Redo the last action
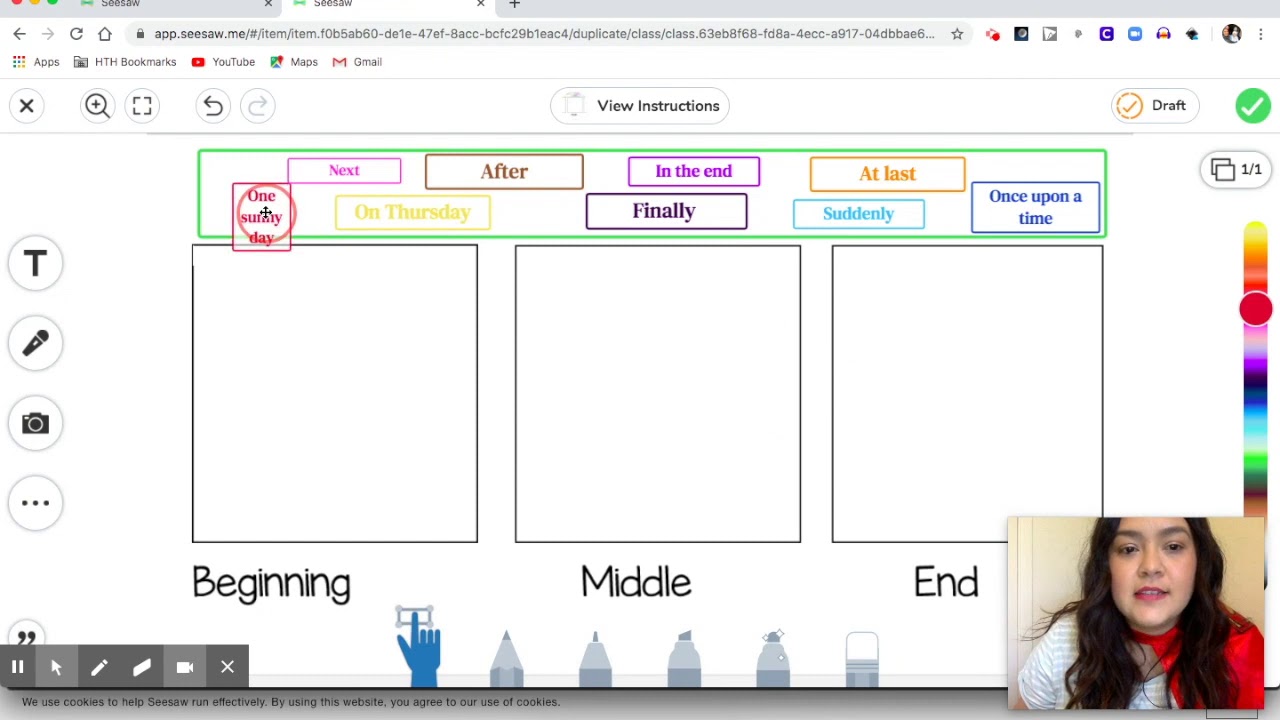1280x720 pixels. [x=257, y=105]
